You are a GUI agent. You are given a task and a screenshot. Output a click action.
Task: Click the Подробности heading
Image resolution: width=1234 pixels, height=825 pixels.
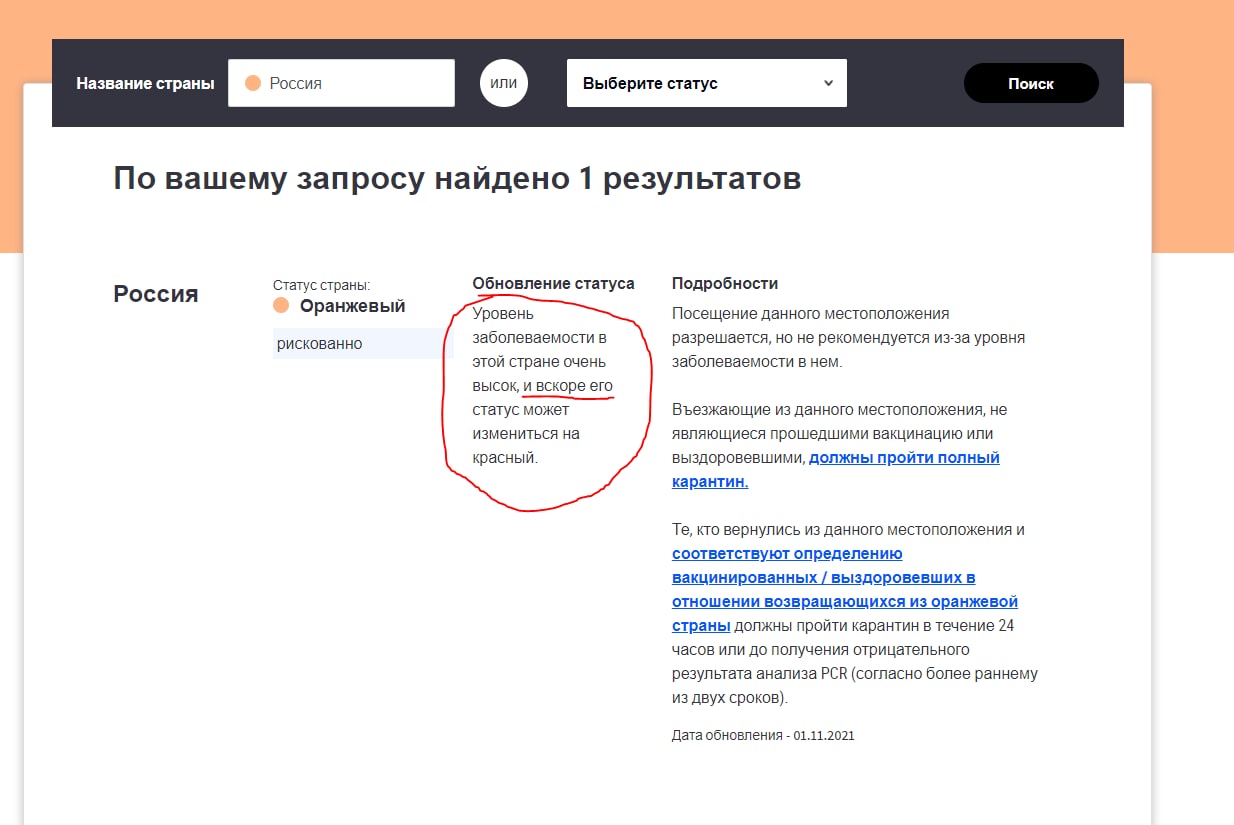(x=725, y=284)
